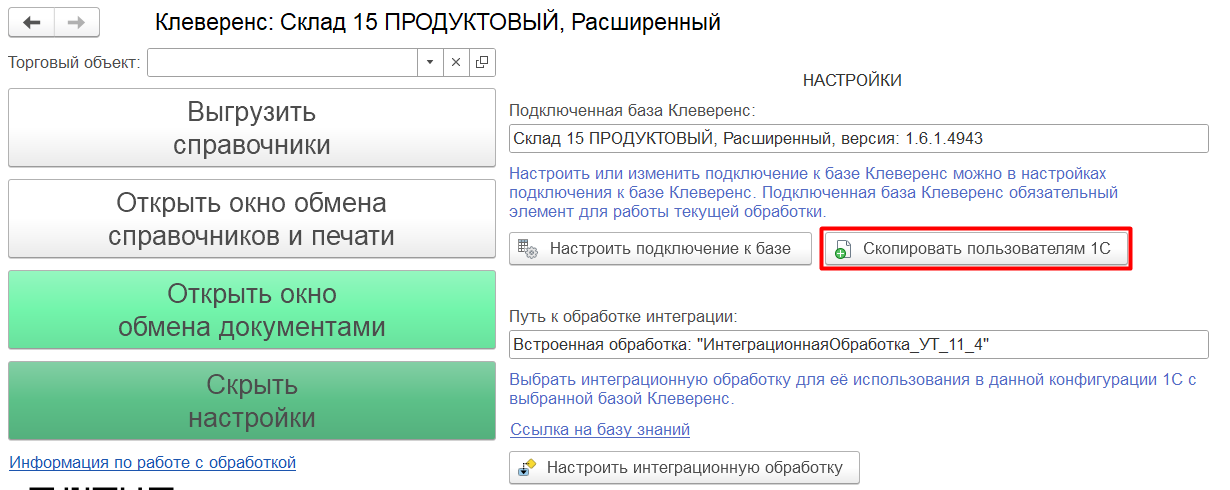Click the Торговый объект: label
This screenshot has height=490, width=1230.
75,62
